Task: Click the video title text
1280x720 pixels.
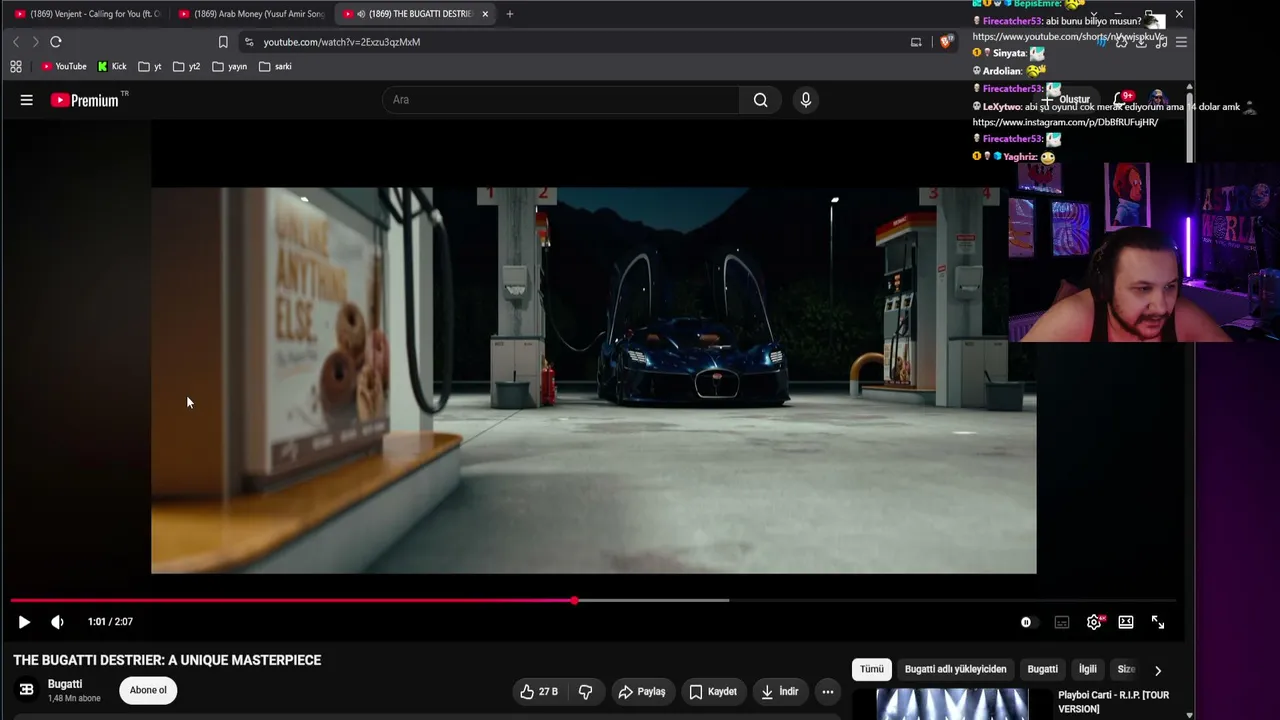Action: click(x=167, y=660)
